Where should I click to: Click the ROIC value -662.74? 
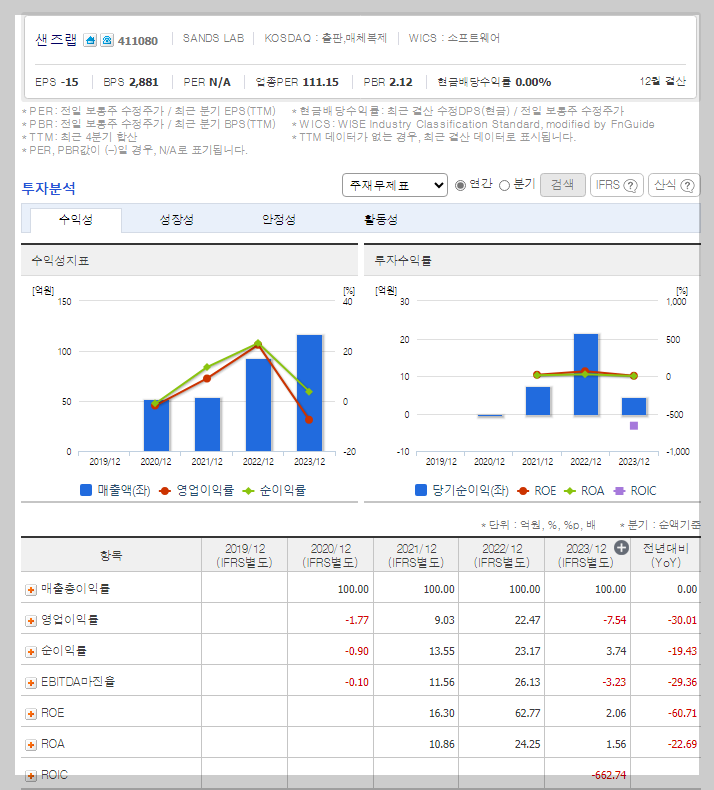609,775
